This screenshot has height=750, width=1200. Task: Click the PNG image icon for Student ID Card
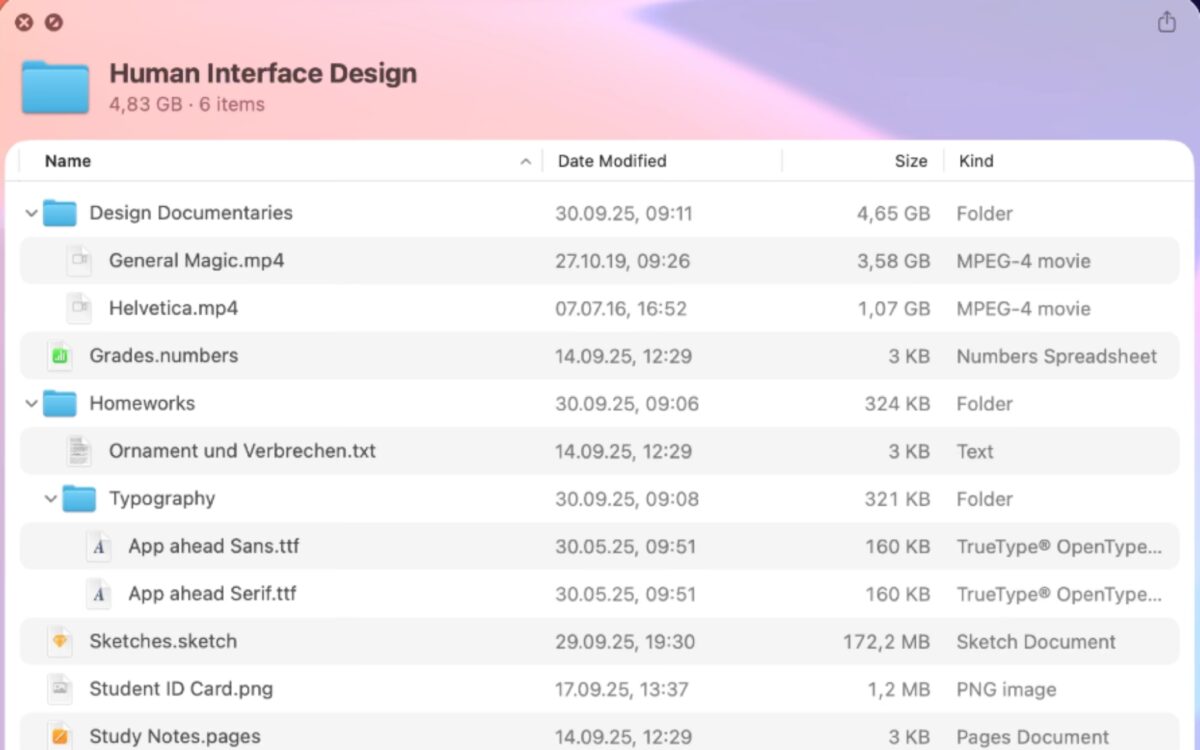60,688
